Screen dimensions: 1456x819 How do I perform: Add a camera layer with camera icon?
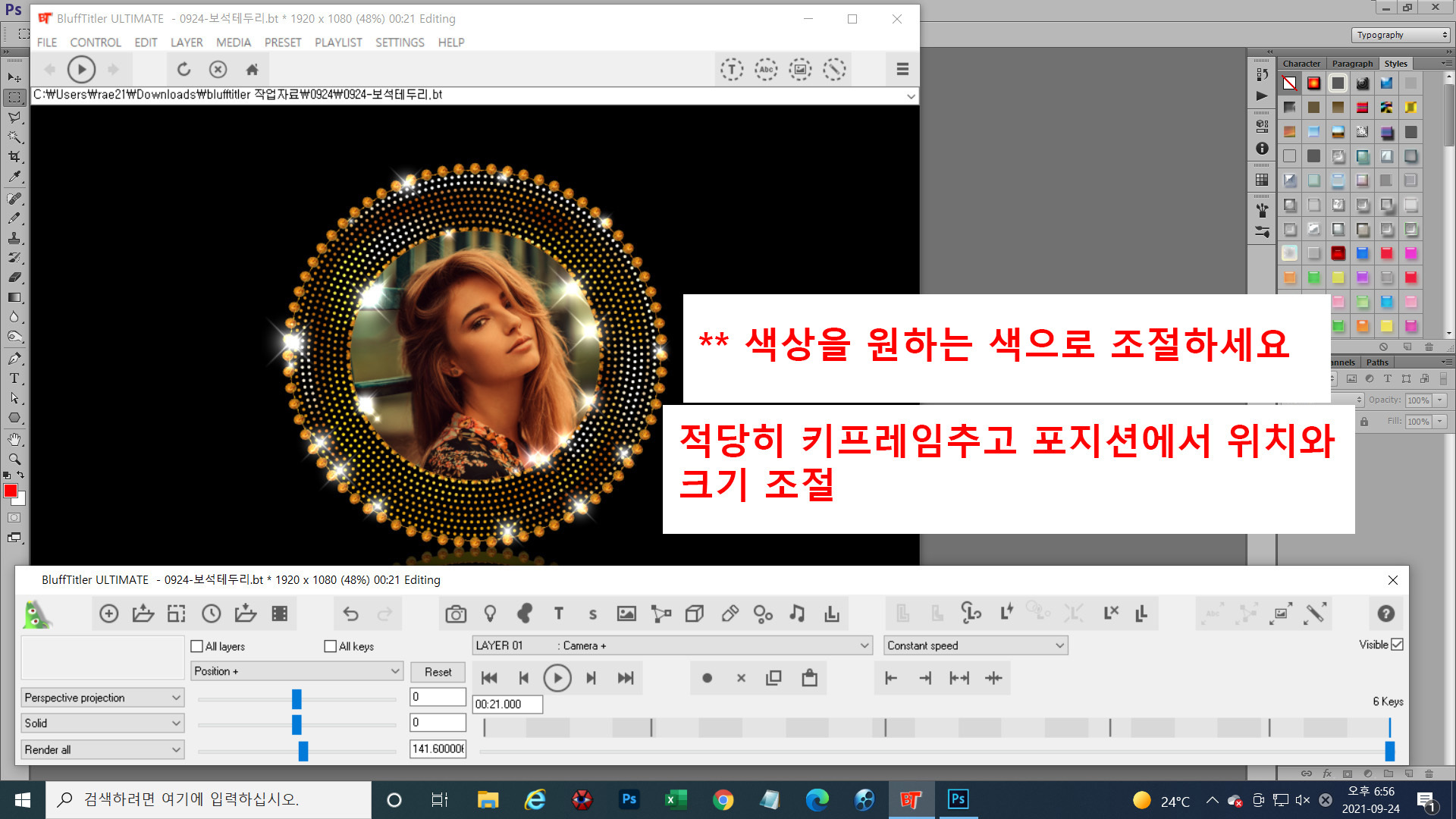tap(456, 614)
